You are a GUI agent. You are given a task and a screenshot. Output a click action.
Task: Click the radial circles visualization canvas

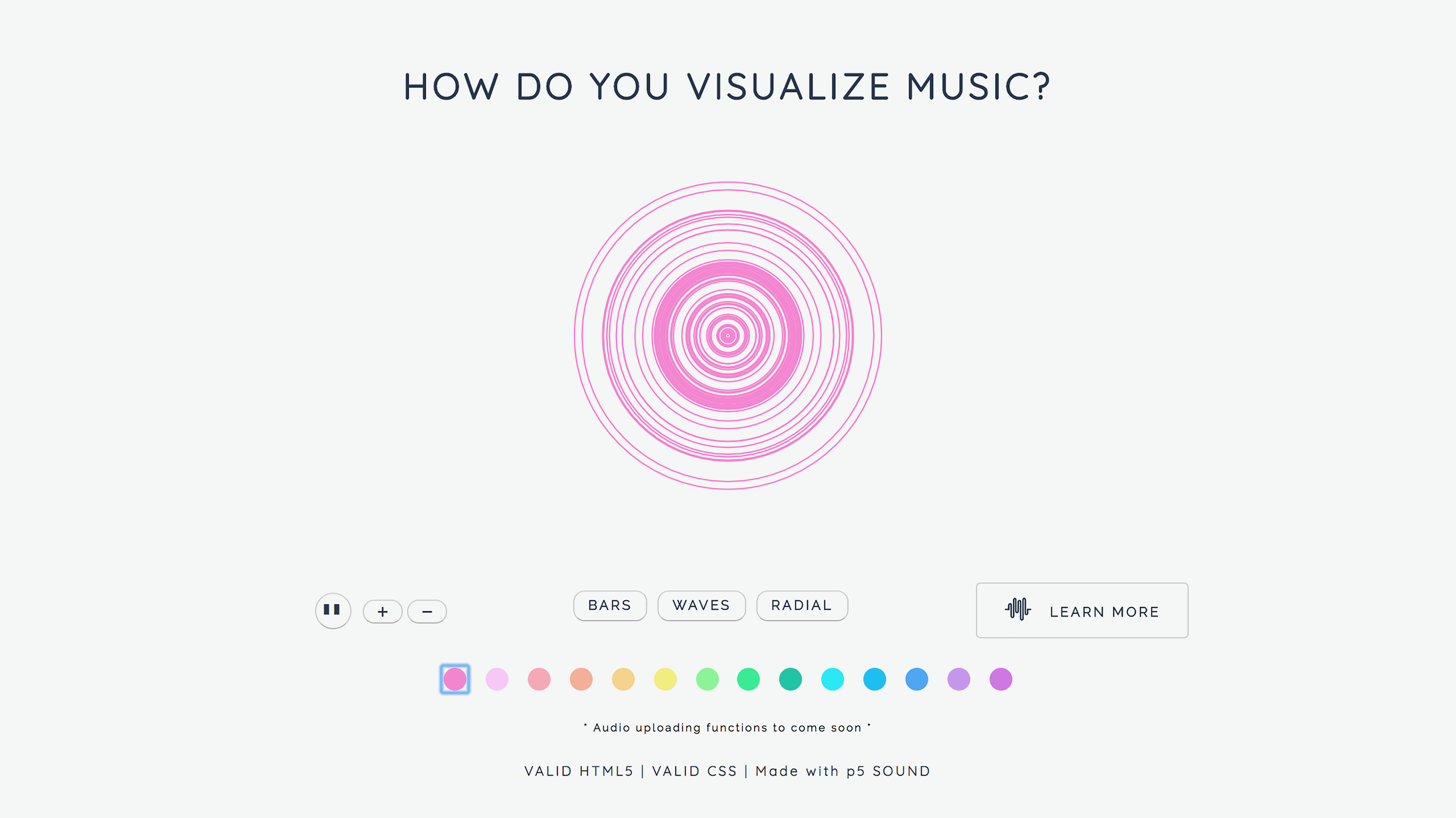click(x=728, y=335)
